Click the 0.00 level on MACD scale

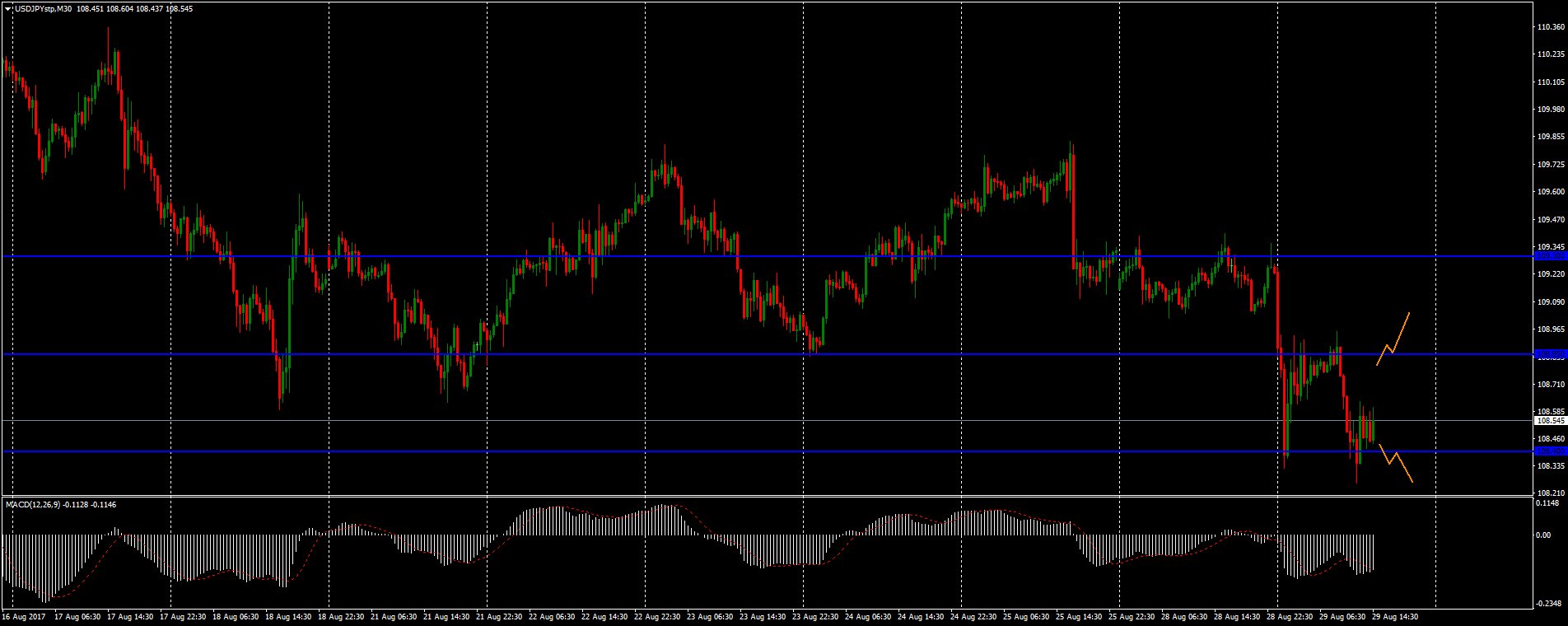click(1542, 535)
